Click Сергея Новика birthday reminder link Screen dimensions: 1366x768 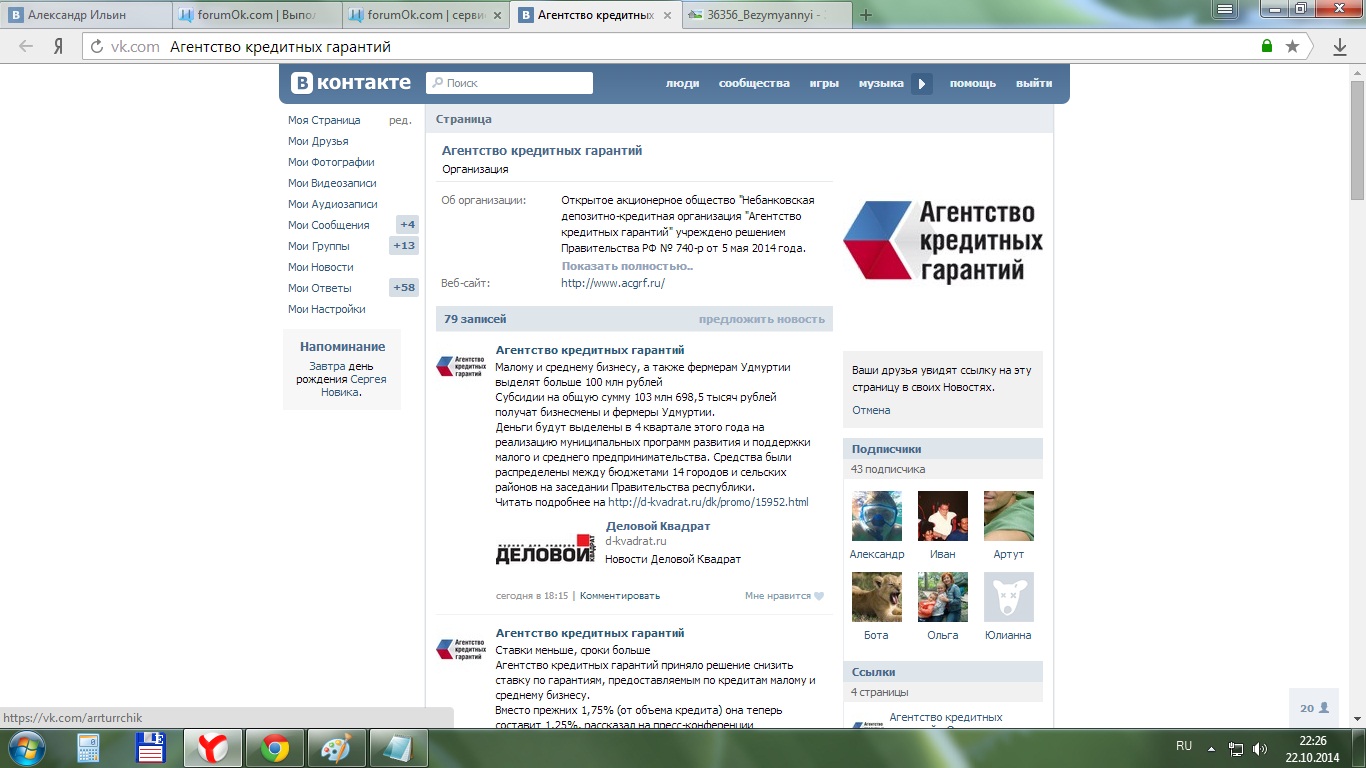tap(354, 386)
